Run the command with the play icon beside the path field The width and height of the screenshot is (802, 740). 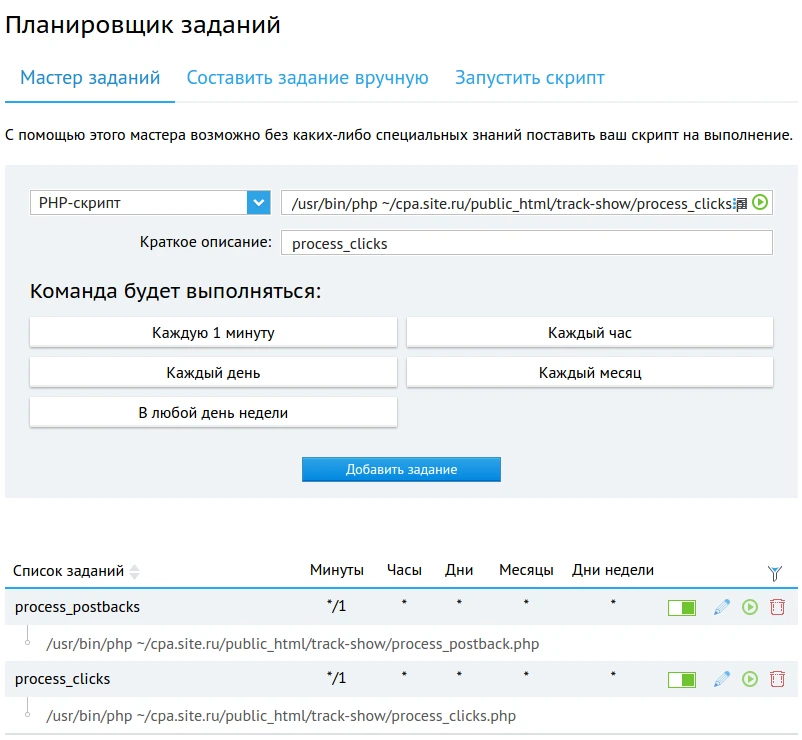761,202
